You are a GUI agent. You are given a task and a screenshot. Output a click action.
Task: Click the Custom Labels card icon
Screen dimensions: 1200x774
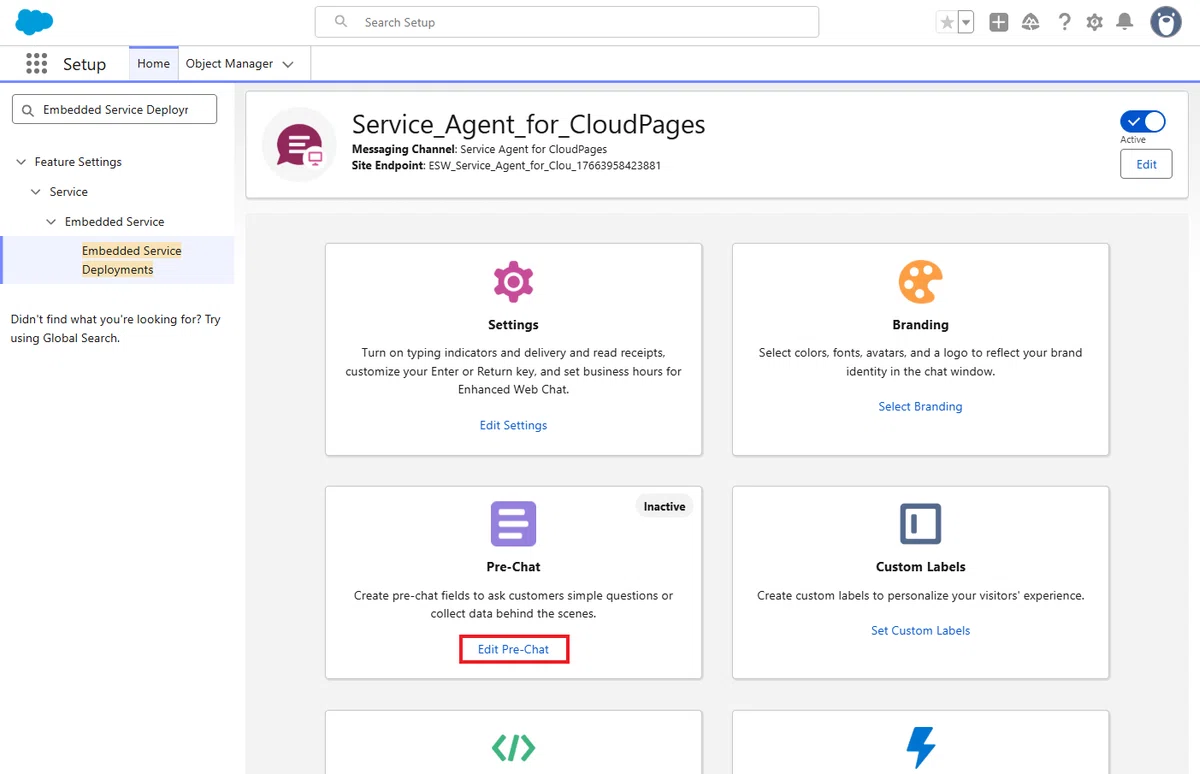(x=920, y=524)
